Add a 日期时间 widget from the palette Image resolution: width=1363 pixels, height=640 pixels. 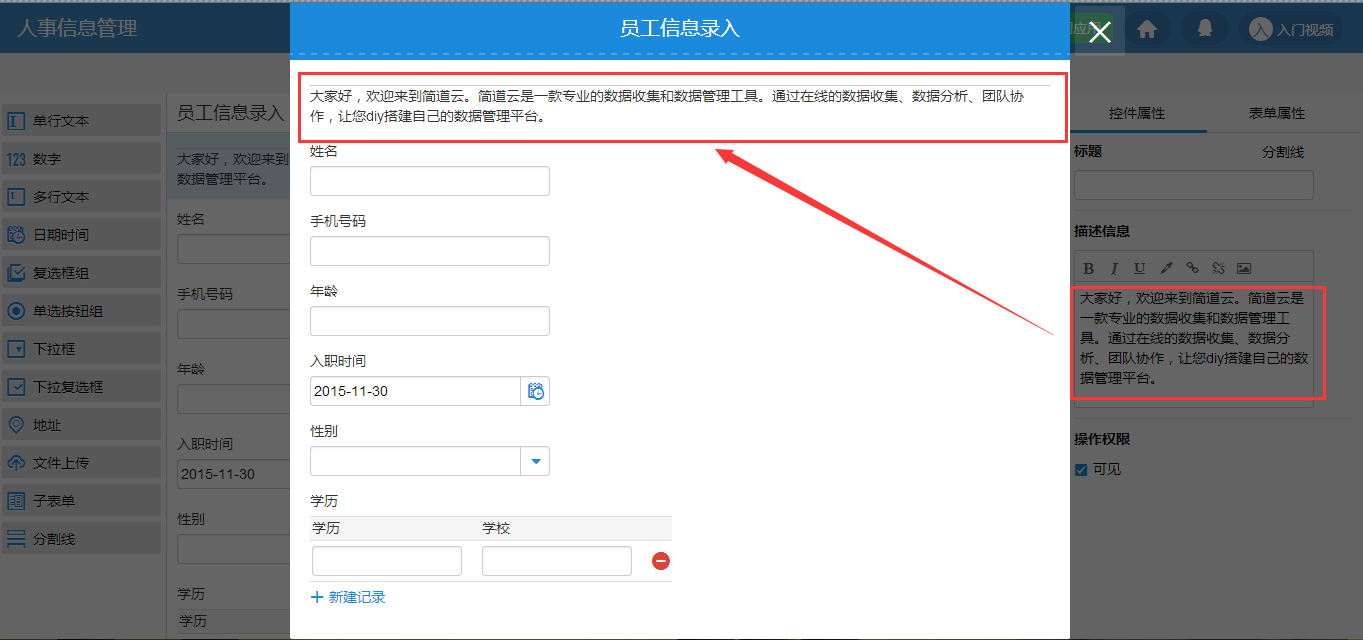coord(81,235)
